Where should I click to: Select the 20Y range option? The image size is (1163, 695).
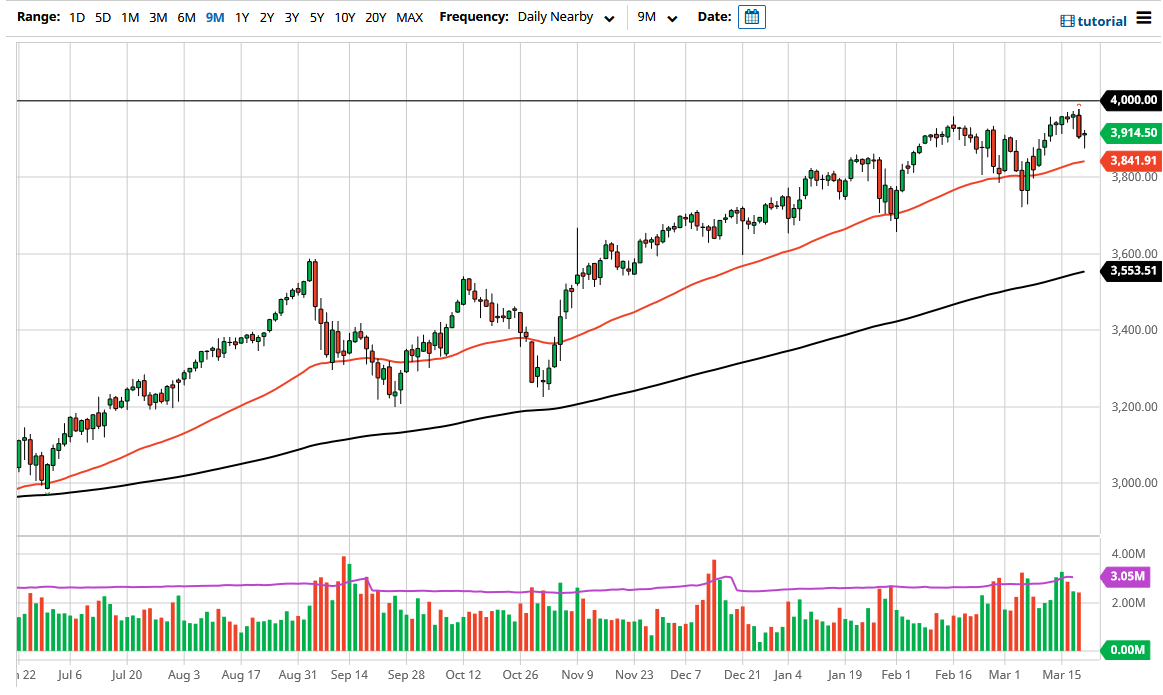click(x=375, y=17)
